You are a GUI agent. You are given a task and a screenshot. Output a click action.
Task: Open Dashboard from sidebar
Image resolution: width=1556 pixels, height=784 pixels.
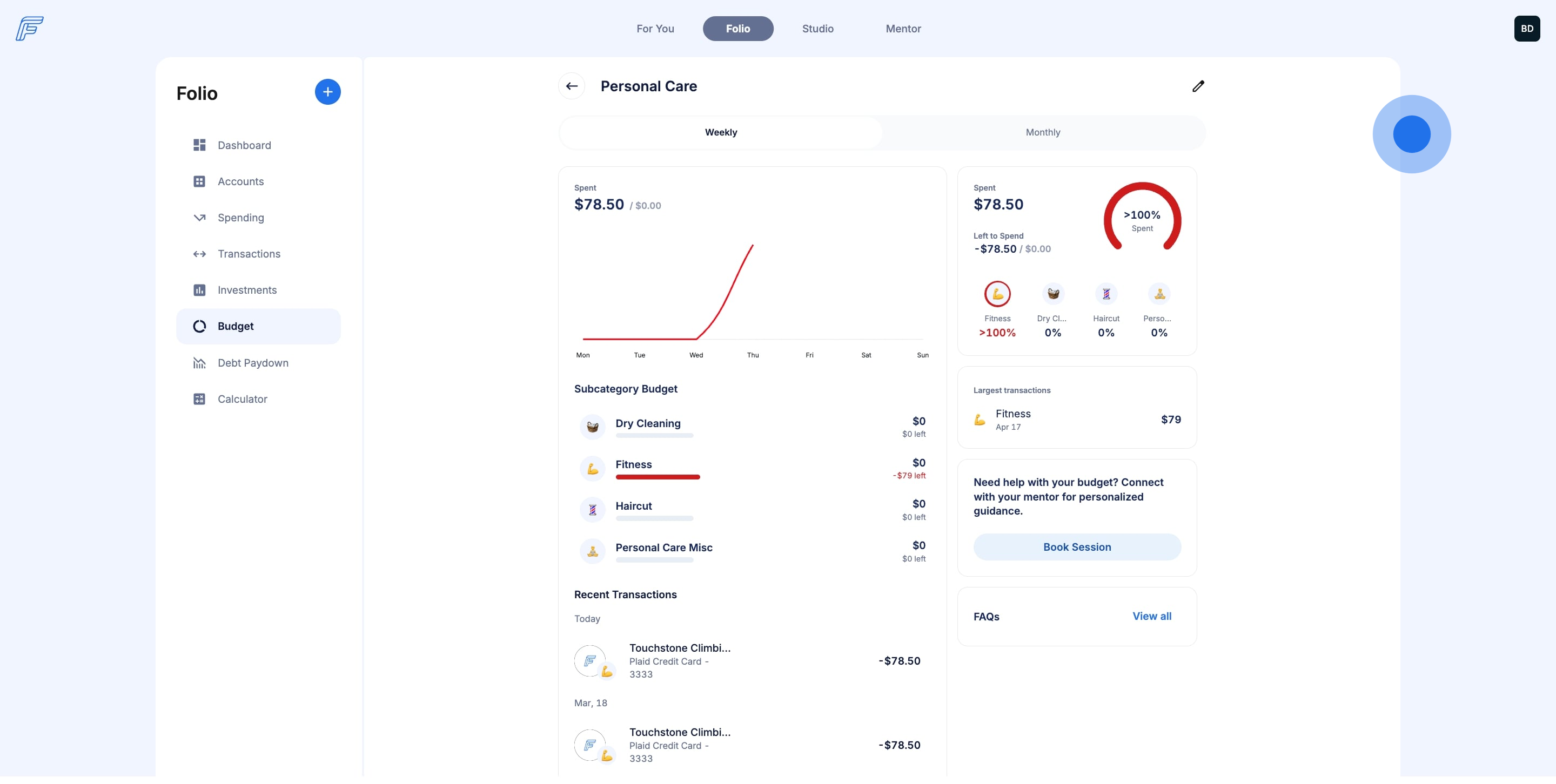(244, 145)
